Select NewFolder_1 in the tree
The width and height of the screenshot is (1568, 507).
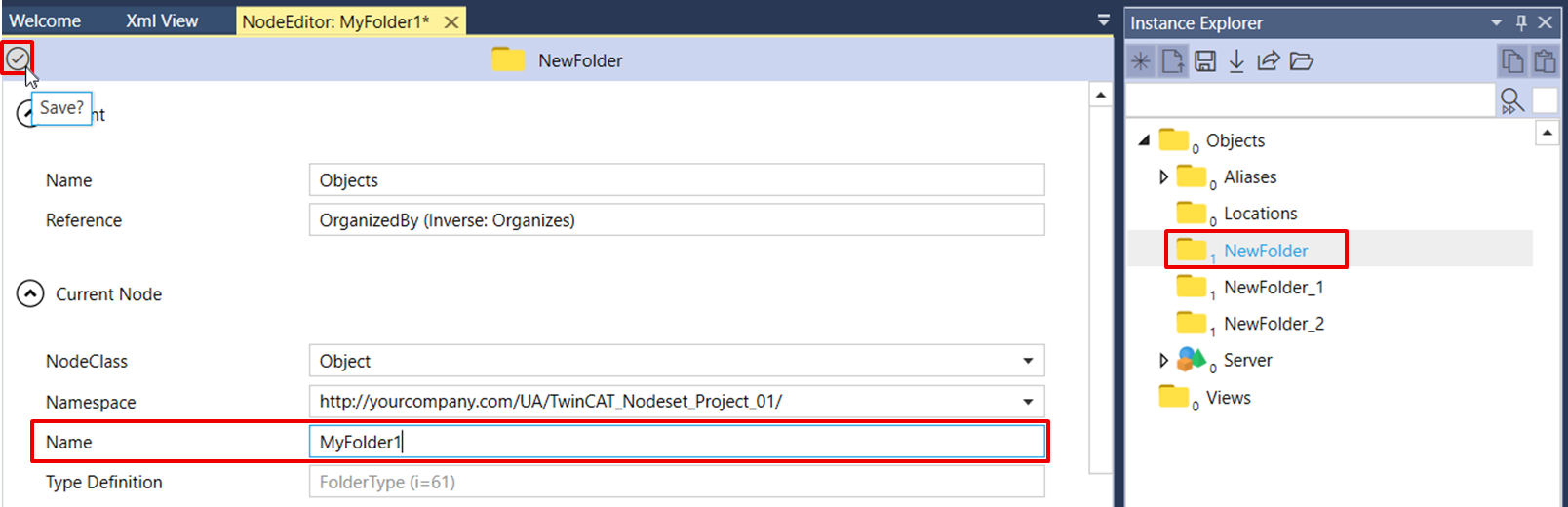(1274, 287)
